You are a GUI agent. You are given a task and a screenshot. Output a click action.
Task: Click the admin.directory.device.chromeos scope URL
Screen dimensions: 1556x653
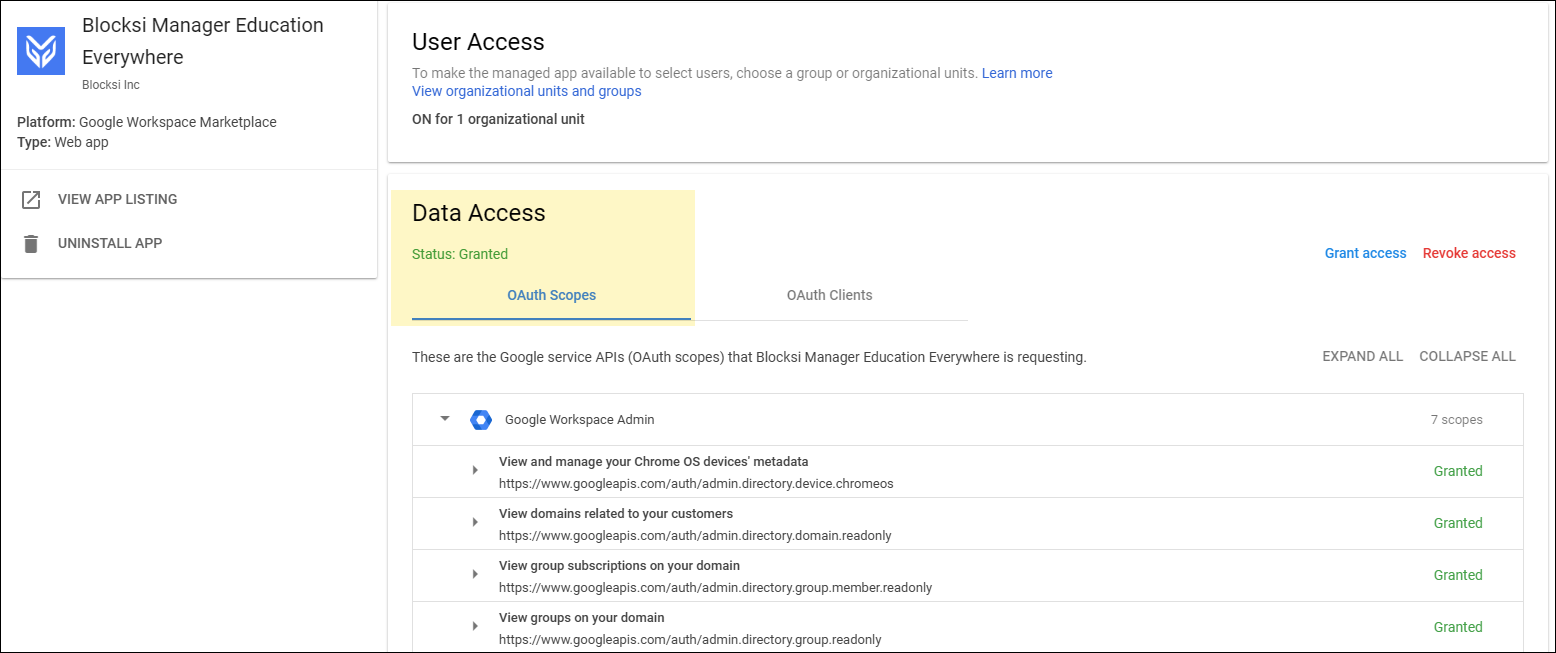coord(696,483)
